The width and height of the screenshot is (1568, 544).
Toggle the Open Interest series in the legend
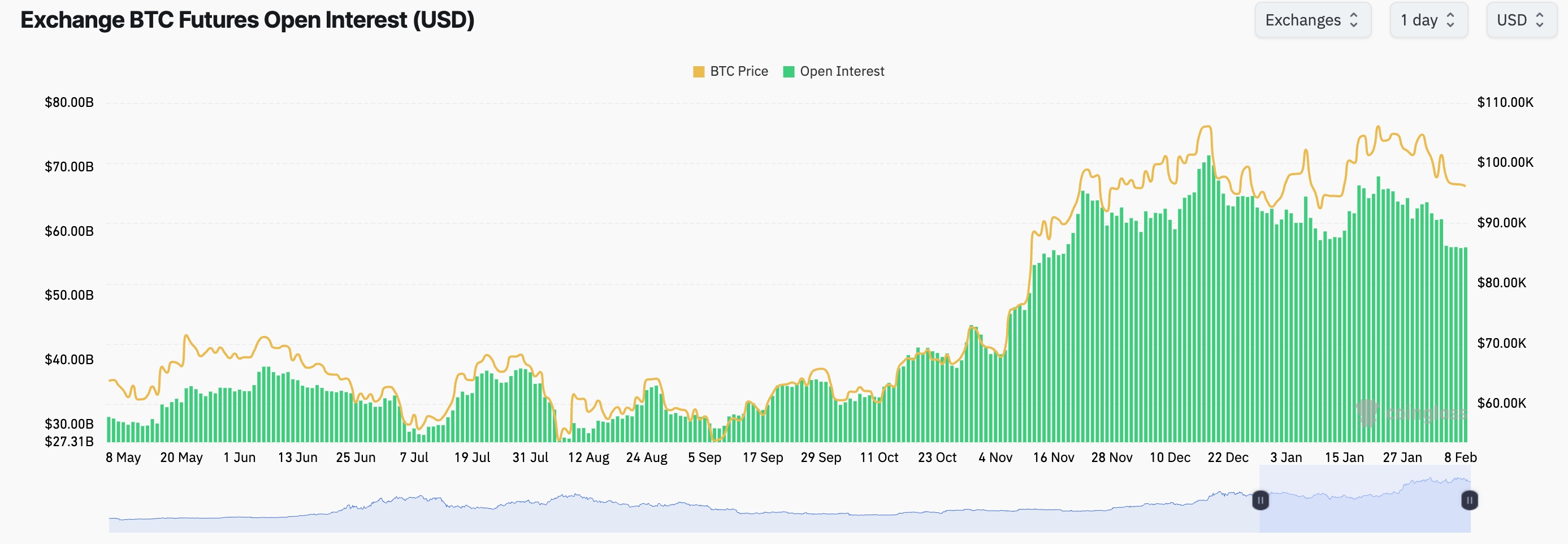tap(841, 71)
